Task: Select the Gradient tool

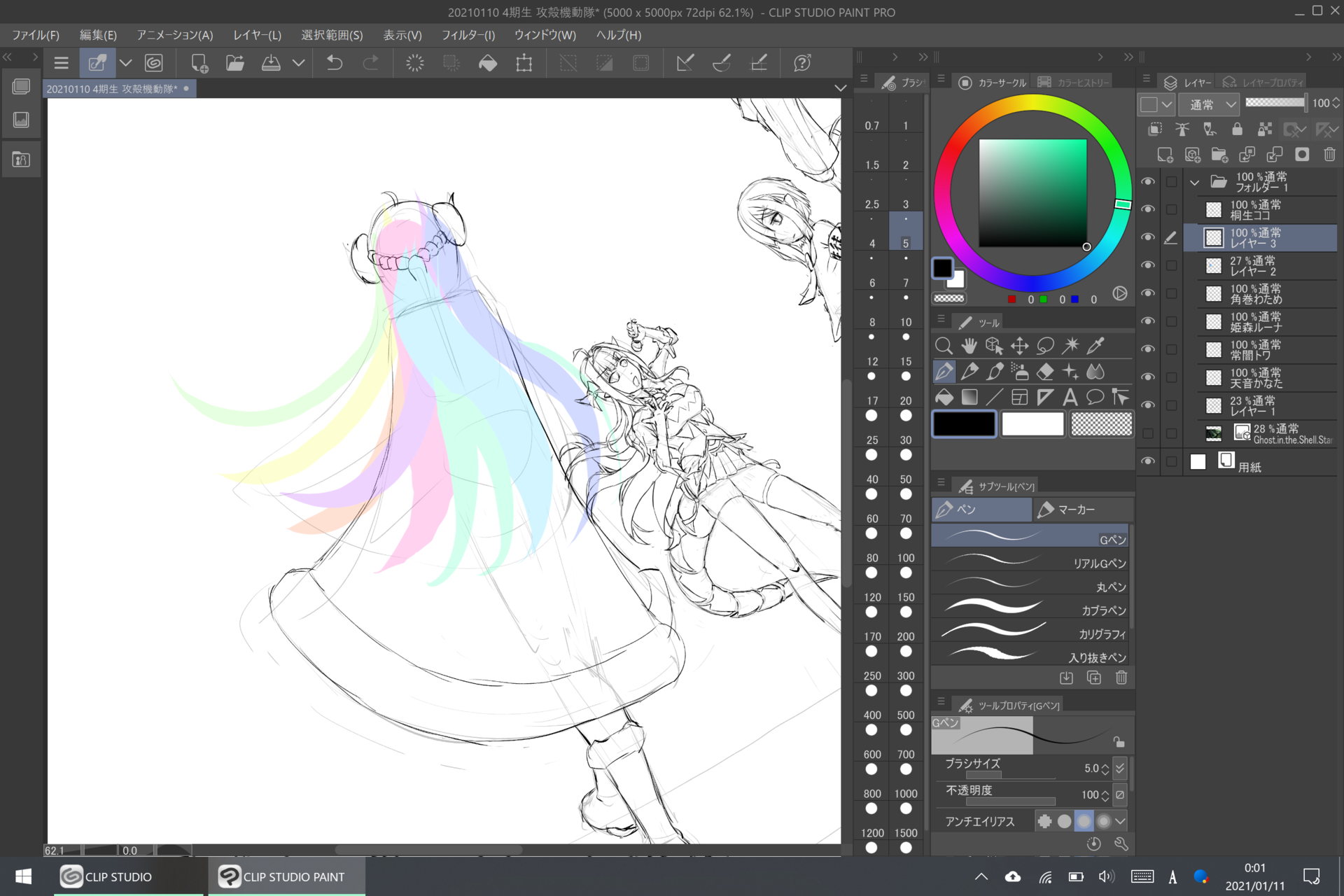Action: click(969, 398)
